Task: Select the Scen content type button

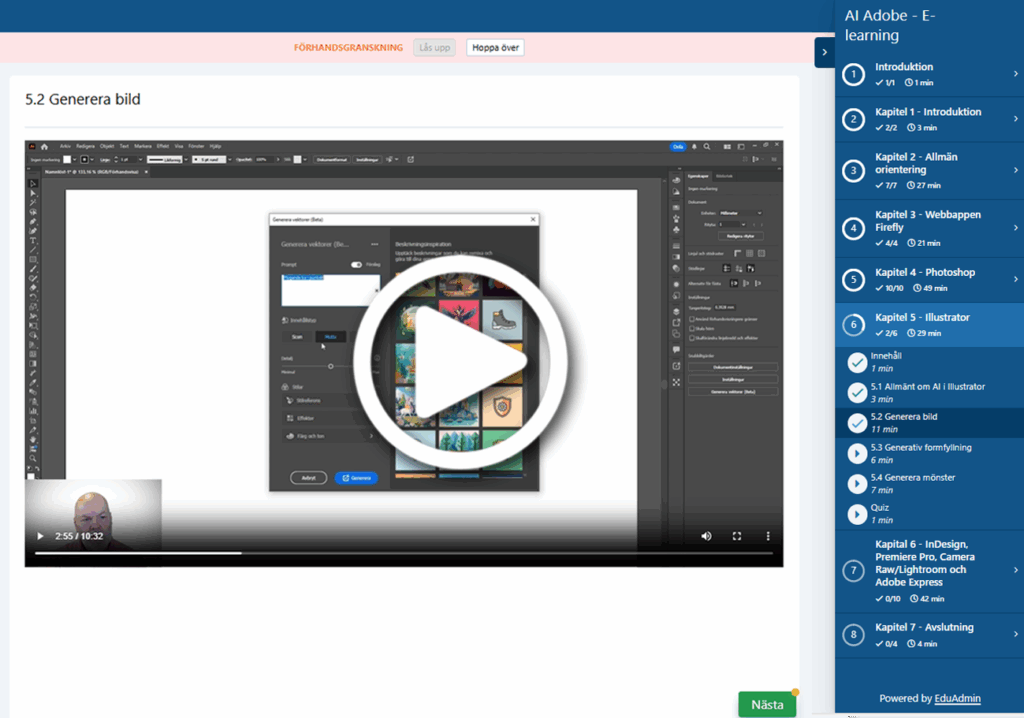Action: 297,337
